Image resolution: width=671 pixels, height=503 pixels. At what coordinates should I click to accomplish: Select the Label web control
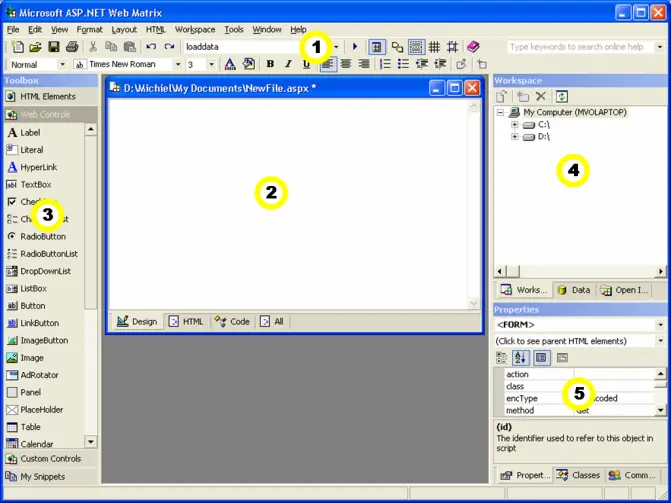pyautogui.click(x=44, y=133)
